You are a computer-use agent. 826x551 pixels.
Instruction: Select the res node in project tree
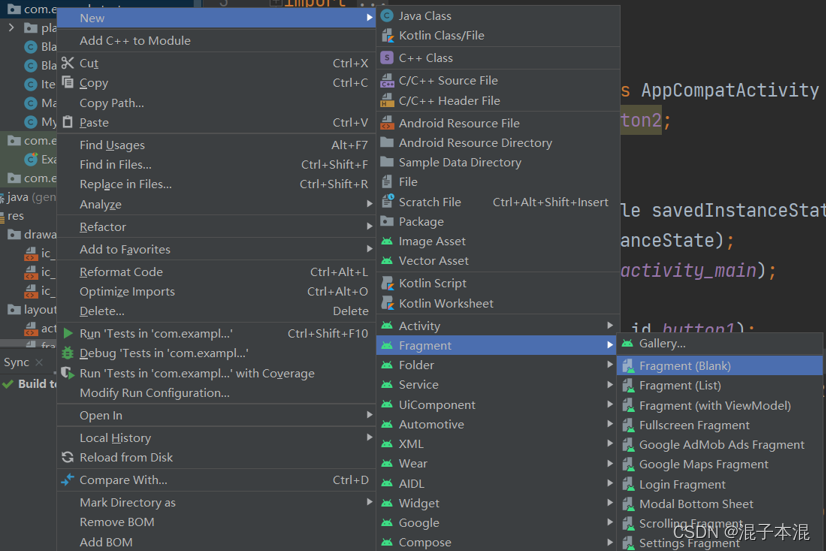(13, 215)
